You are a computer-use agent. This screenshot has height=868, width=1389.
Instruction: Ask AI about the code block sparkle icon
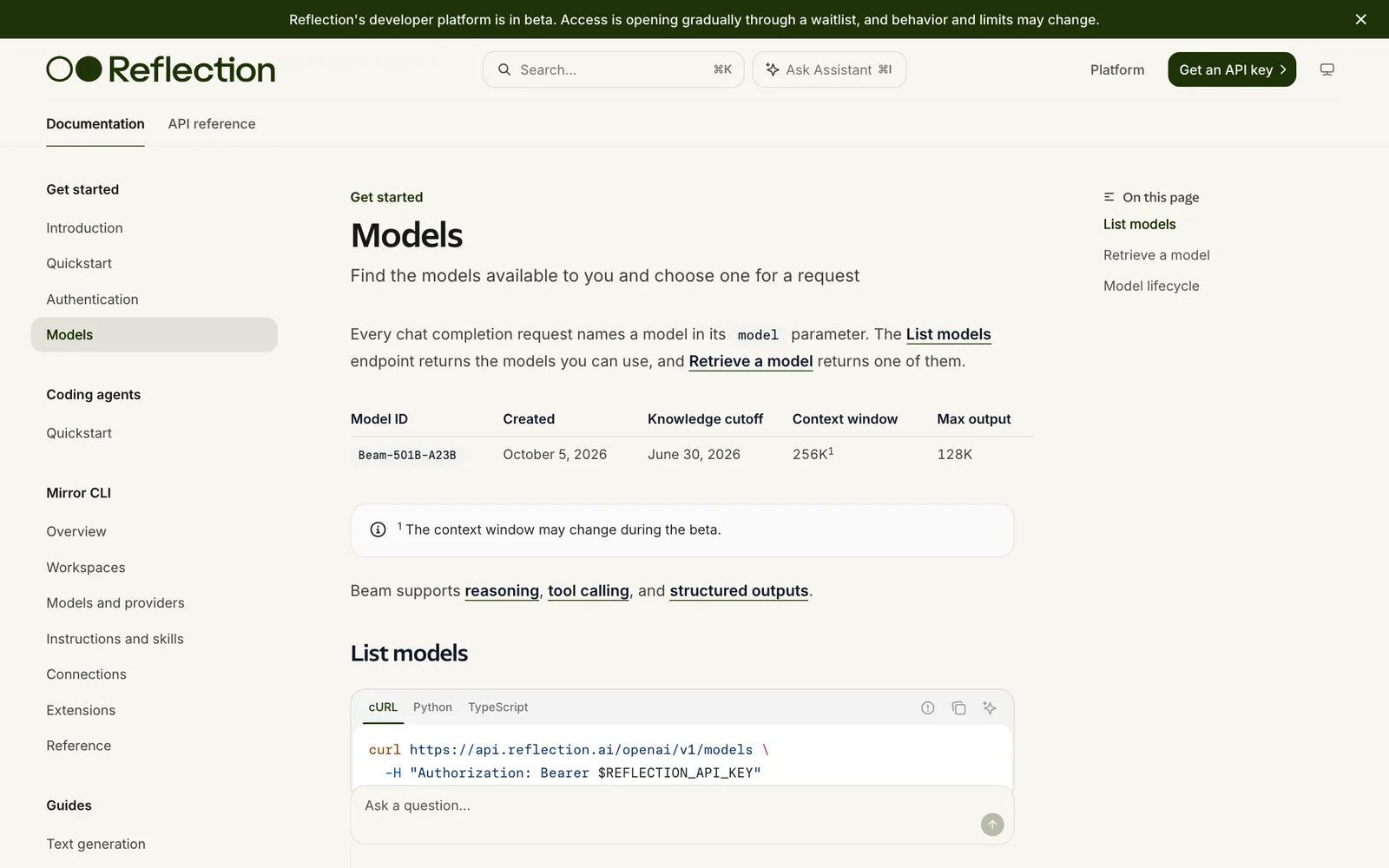coord(990,707)
